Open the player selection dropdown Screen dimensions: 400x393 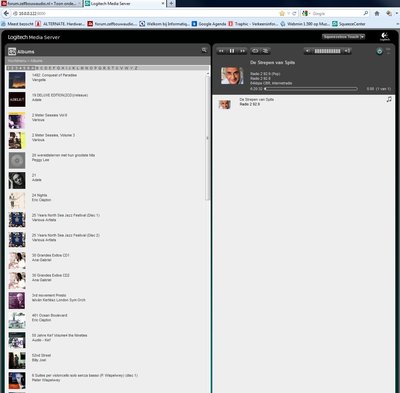point(343,37)
